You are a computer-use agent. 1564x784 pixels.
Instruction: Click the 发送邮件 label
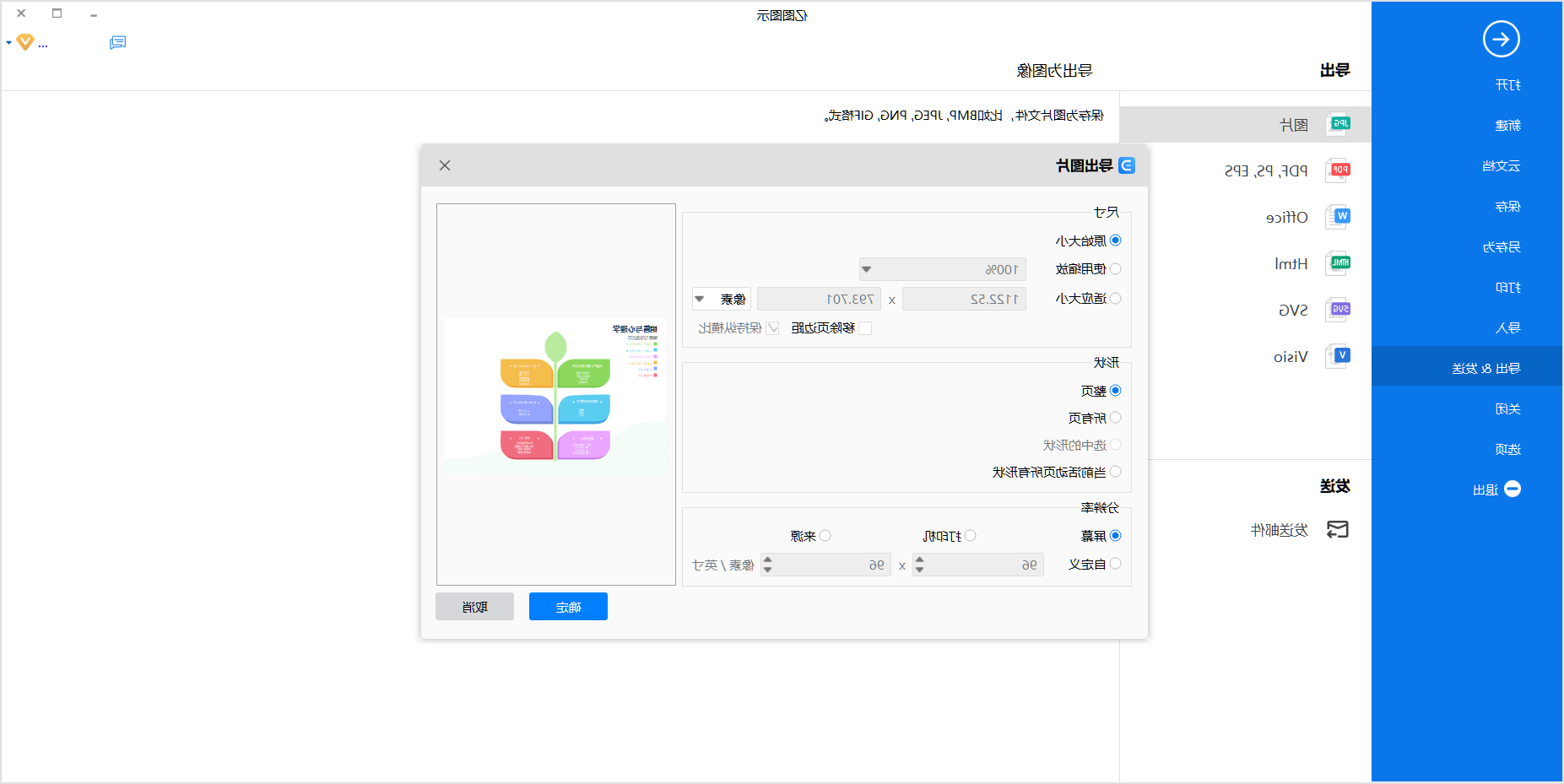click(x=1280, y=530)
